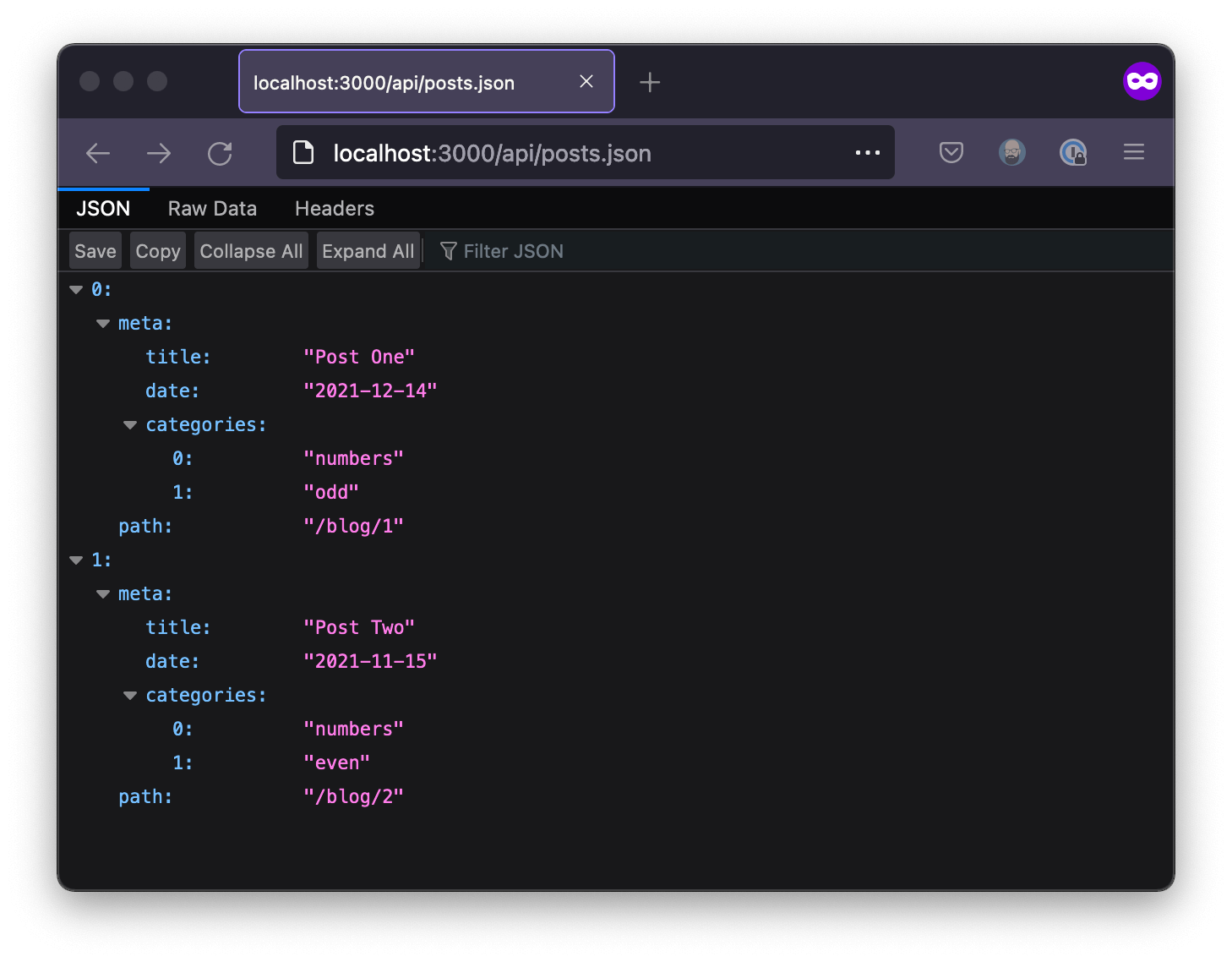This screenshot has height=962, width=1232.
Task: Open the password manager extension icon
Action: coord(1073,152)
